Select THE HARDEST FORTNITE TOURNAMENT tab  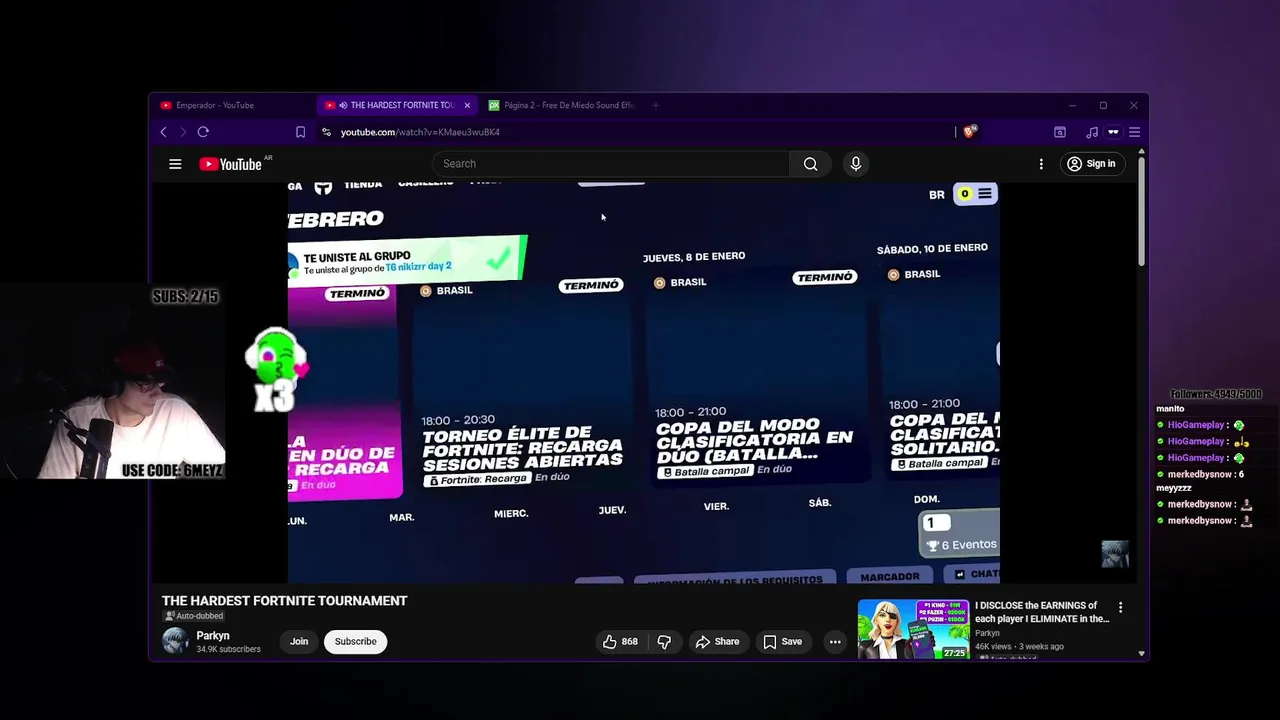[396, 105]
